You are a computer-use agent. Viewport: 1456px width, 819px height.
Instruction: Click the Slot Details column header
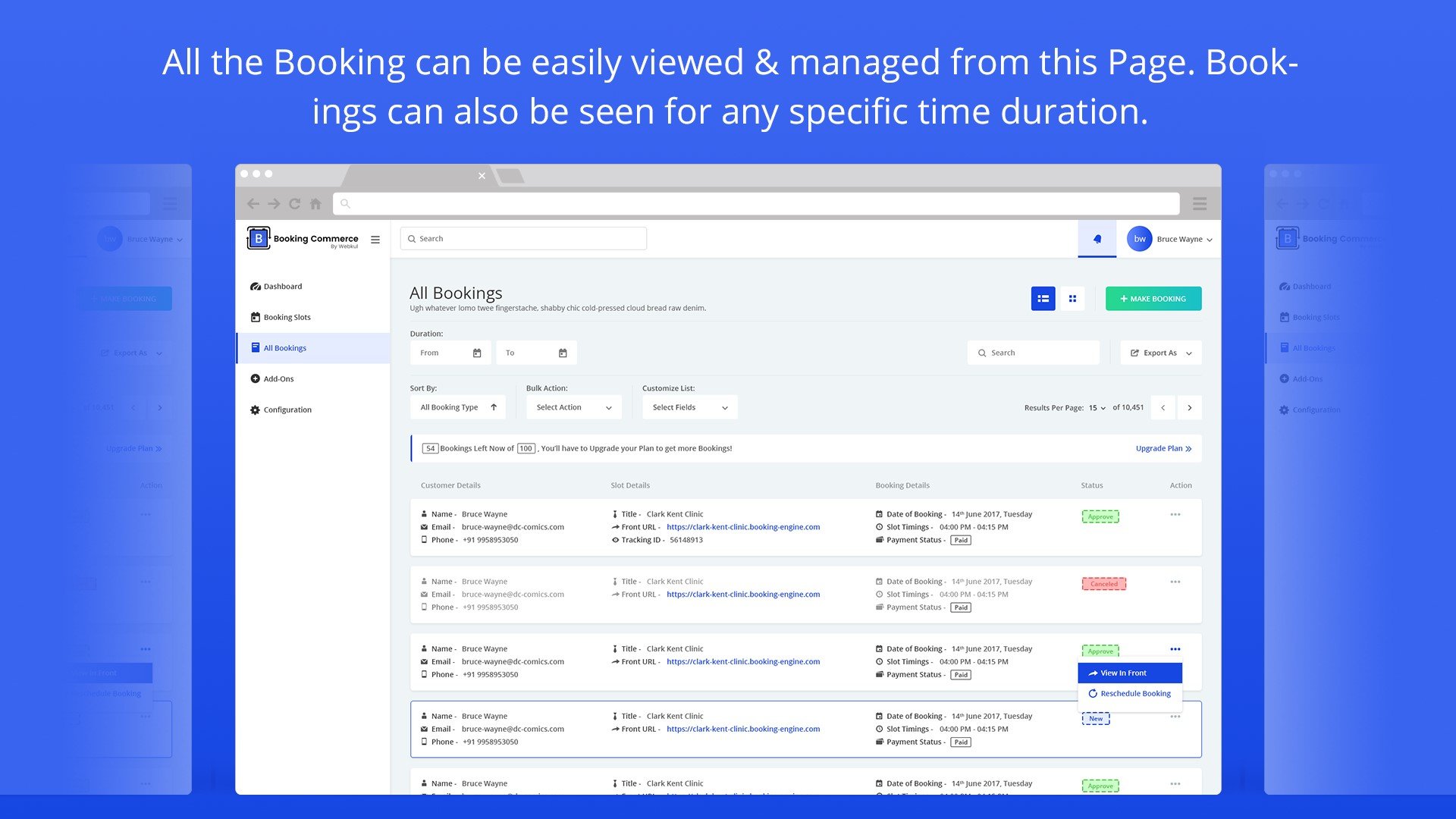tap(630, 485)
